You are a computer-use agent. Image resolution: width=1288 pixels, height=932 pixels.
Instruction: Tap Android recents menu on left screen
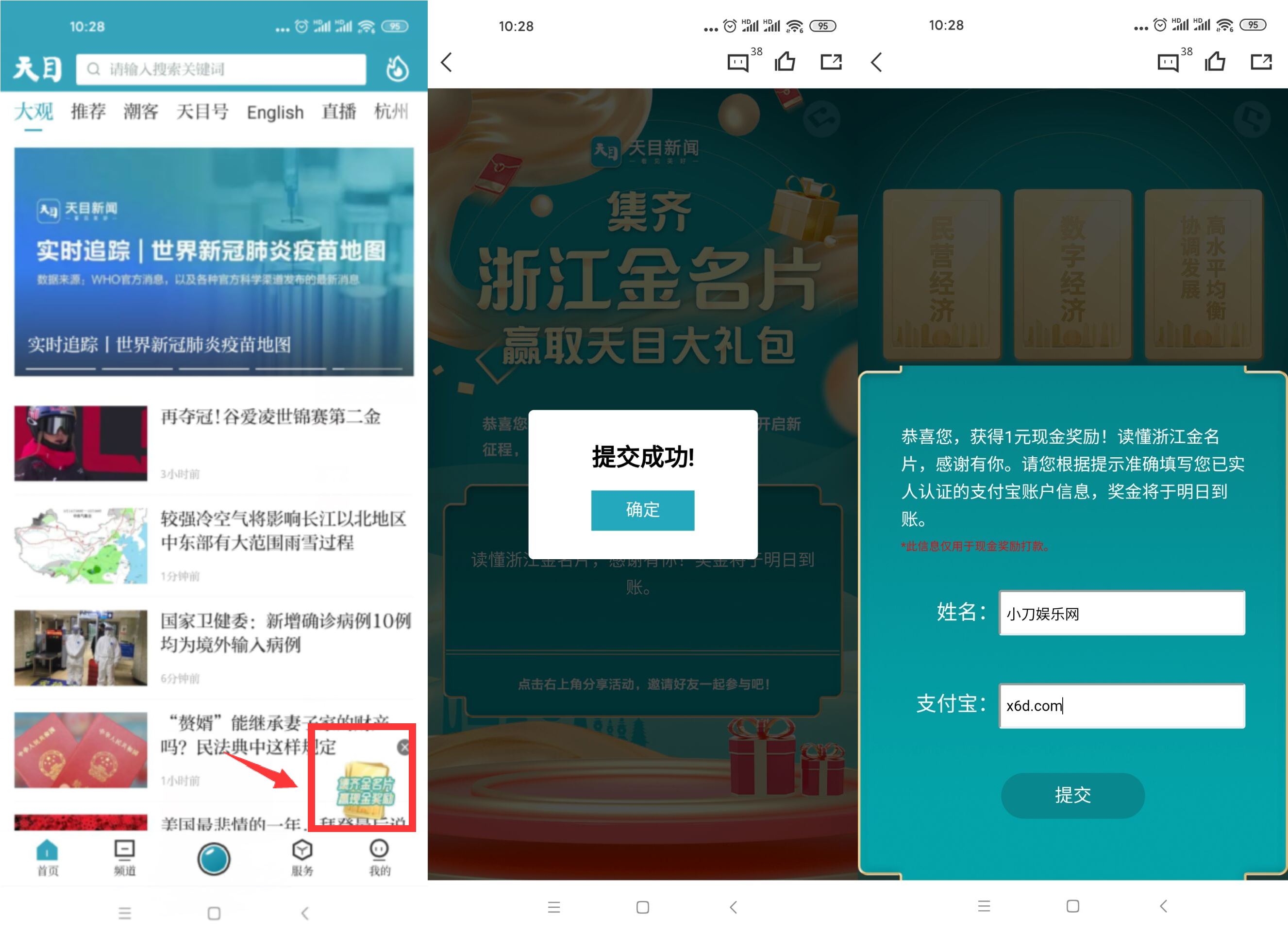125,913
